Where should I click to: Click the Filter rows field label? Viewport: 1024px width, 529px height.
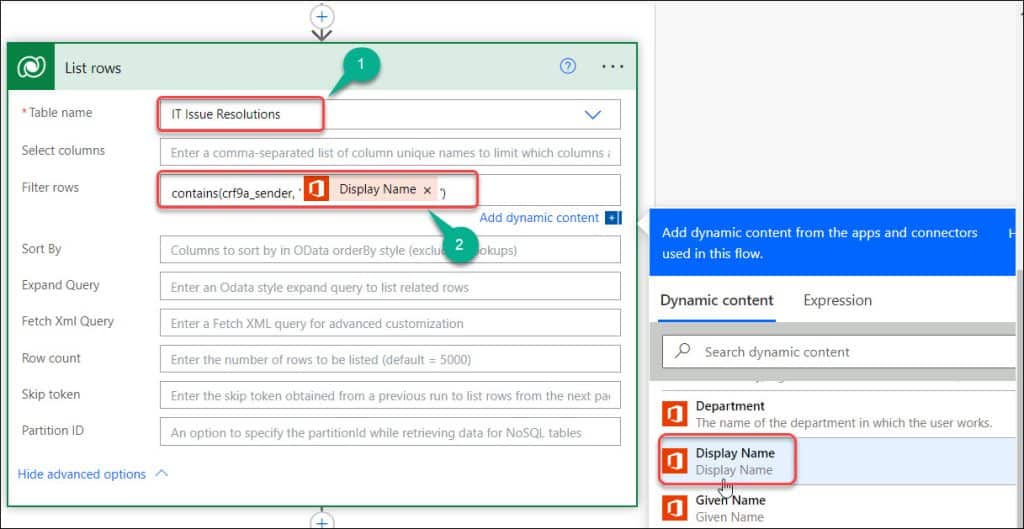tap(50, 188)
